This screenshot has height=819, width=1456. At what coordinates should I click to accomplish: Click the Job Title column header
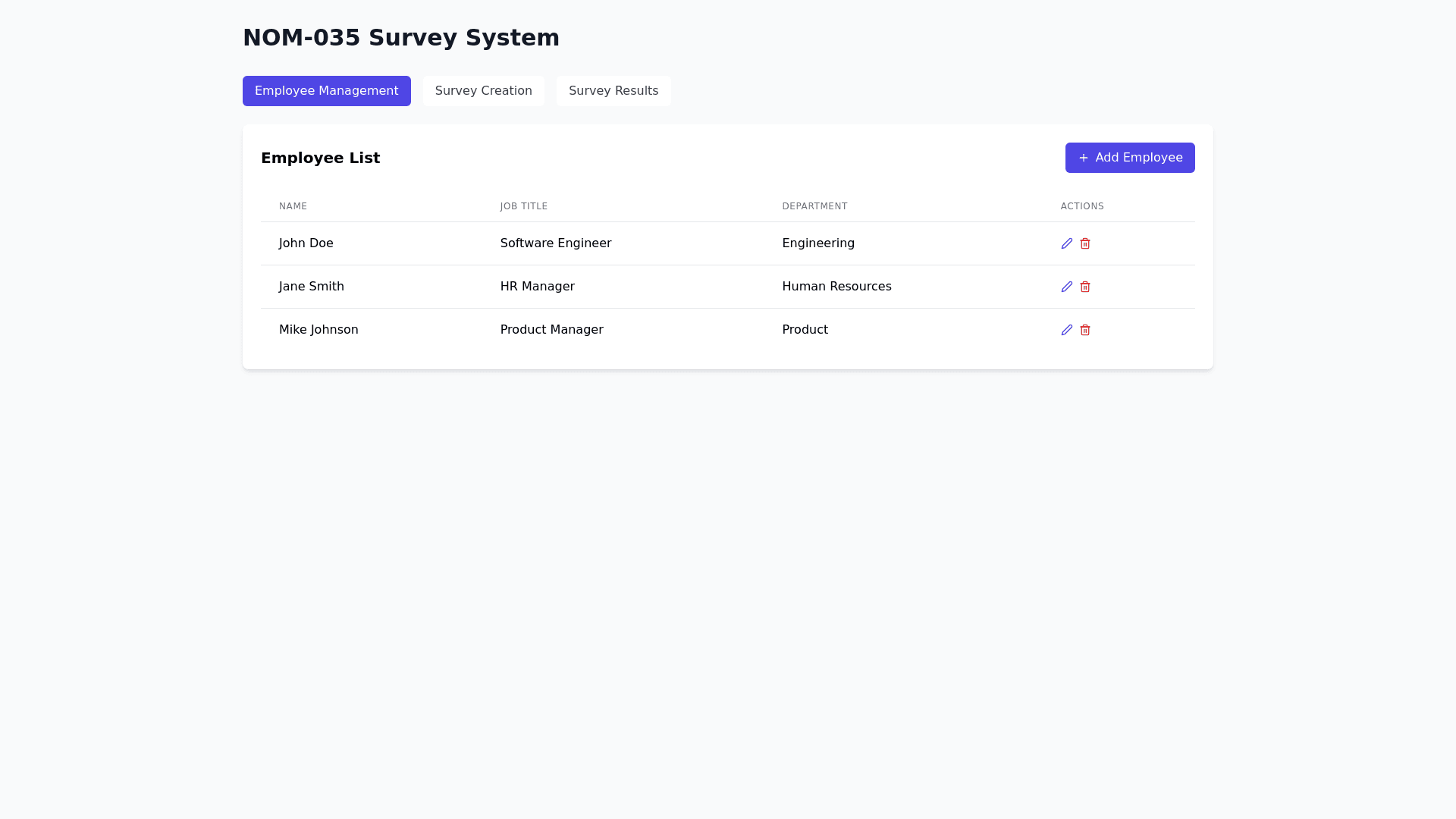523,206
